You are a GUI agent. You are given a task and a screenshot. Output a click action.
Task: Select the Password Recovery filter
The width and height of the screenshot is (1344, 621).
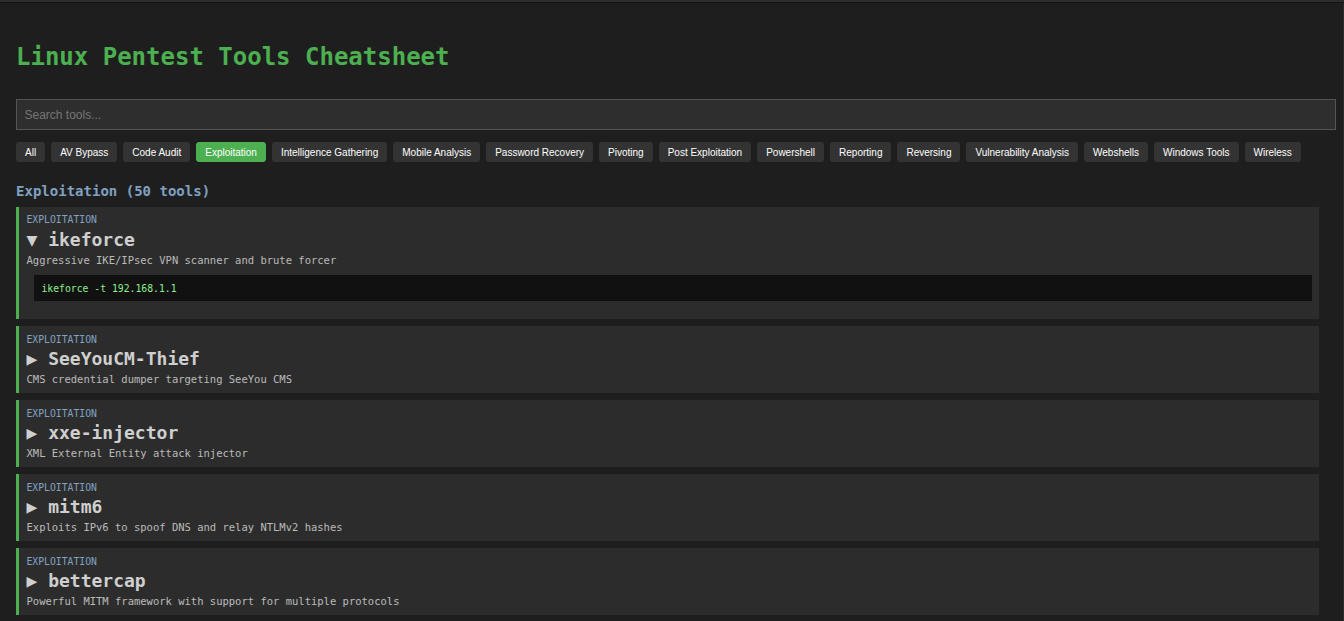539,151
